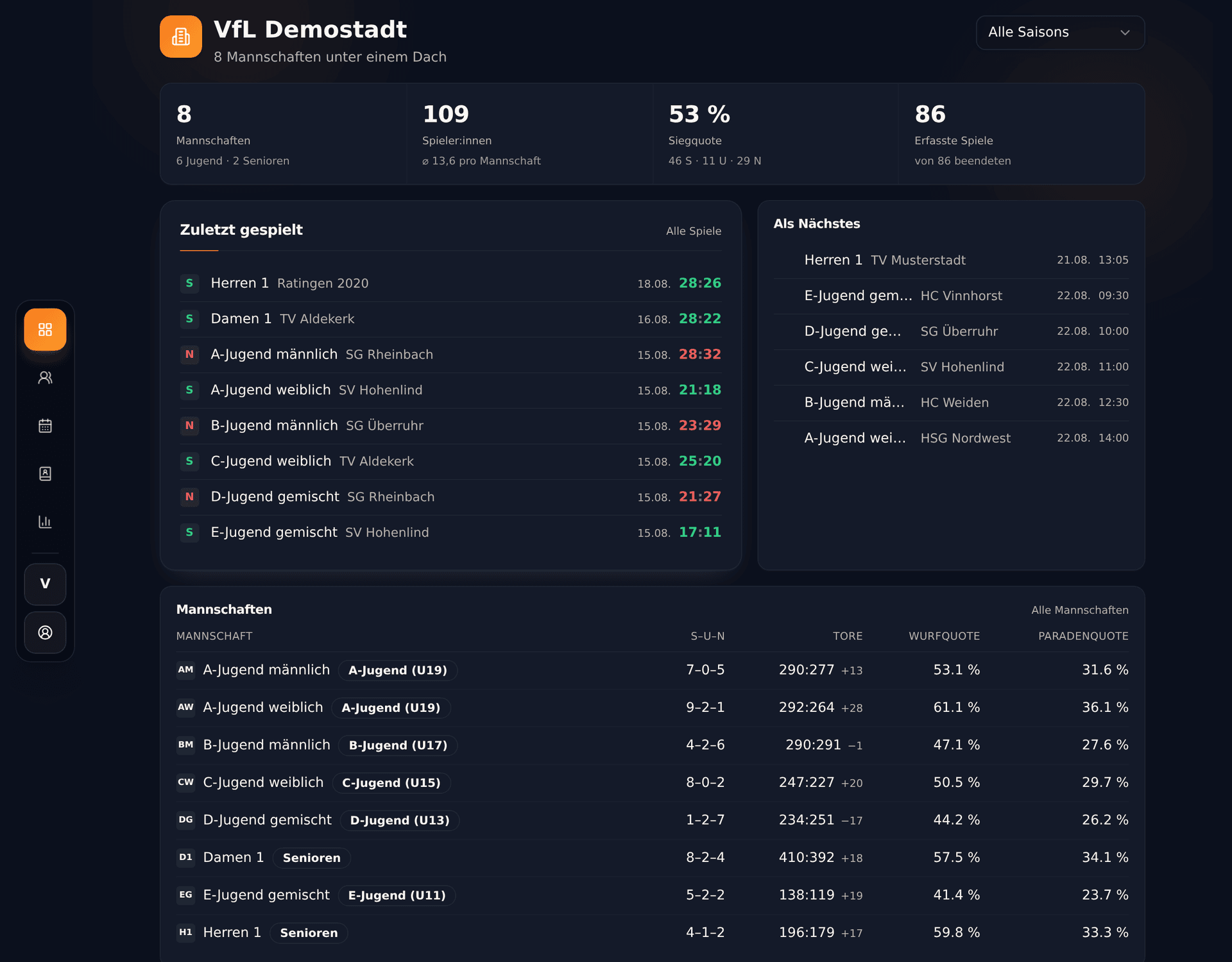Open upcoming match against HC Vinnhorst

951,296
